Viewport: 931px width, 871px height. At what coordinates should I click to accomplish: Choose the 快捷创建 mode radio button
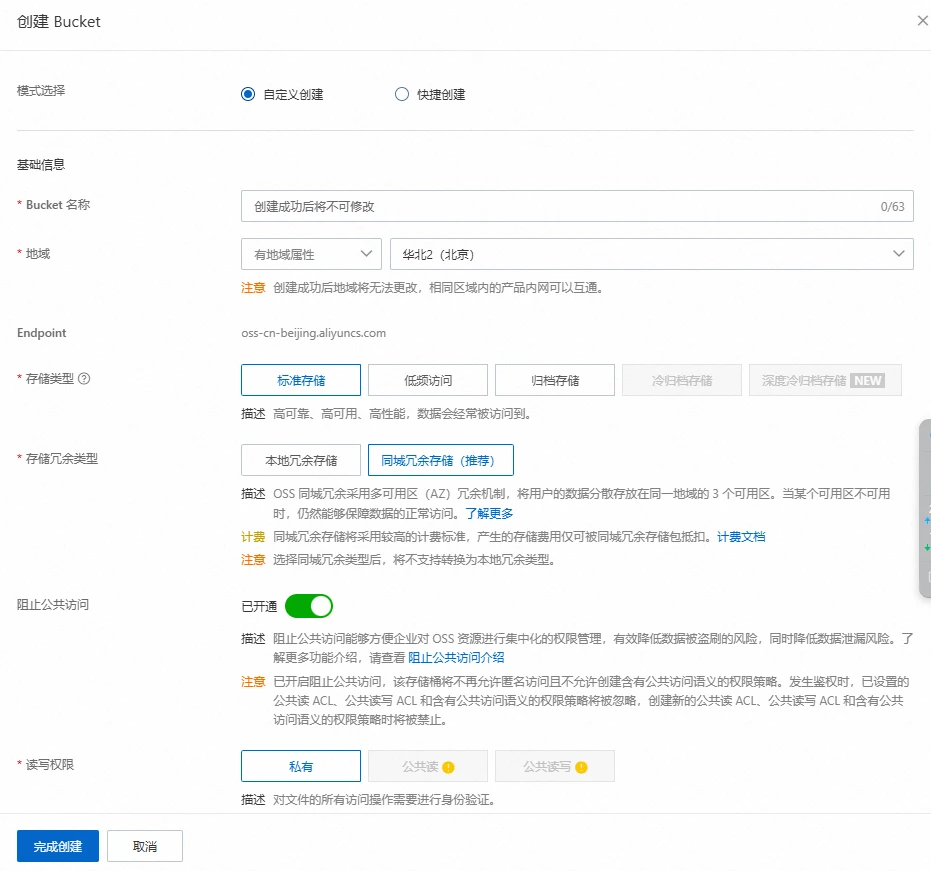click(402, 95)
